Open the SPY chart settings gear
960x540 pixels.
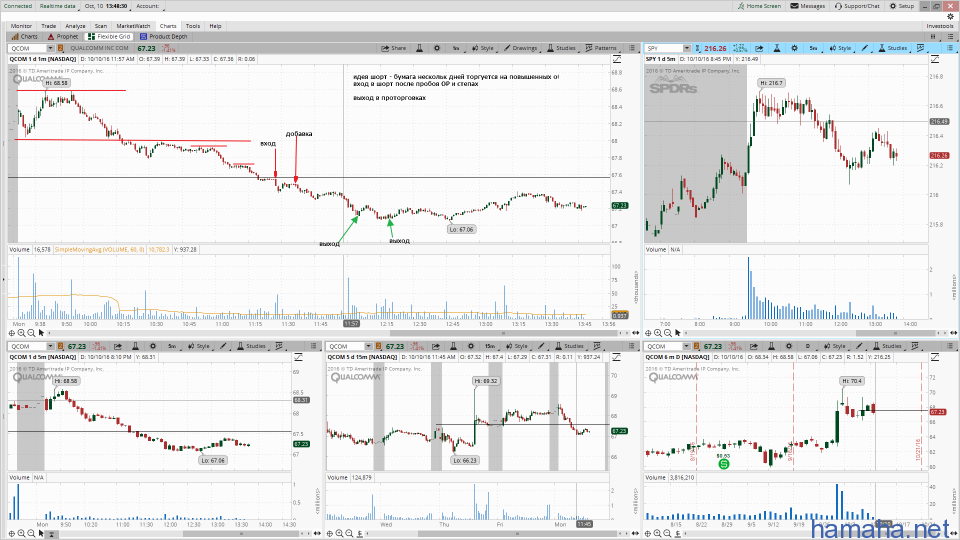click(794, 48)
